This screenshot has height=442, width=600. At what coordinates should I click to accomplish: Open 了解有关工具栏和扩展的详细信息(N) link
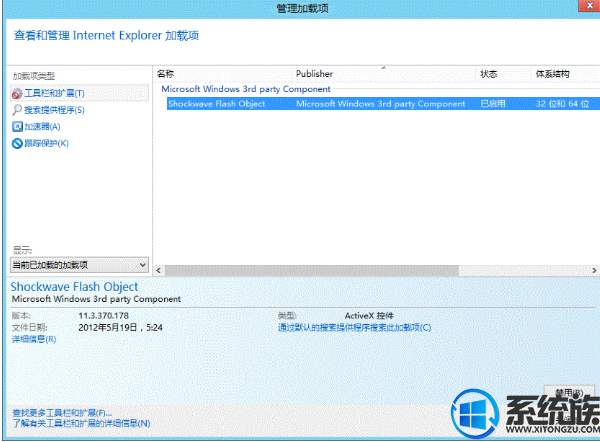coord(81,423)
